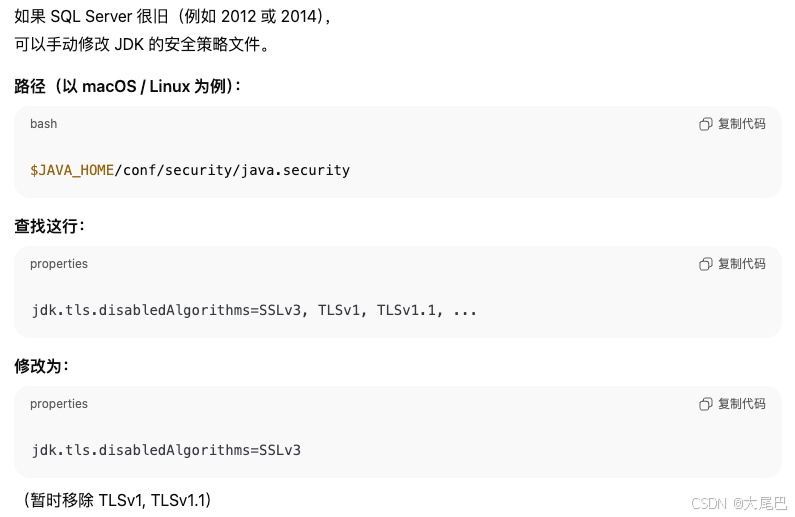Click the /conf/security/java.security path text
Screen dimensions: 795x517
coord(232,170)
